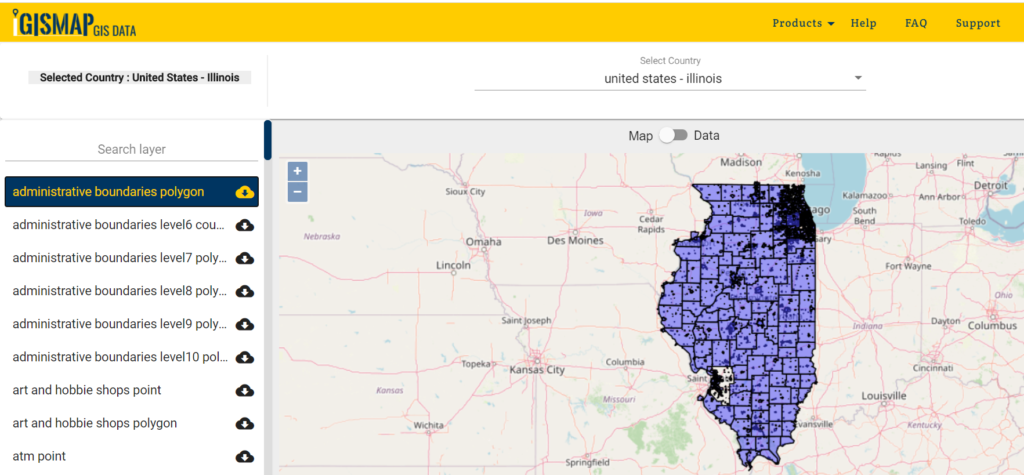Zoom in on the map
This screenshot has width=1024, height=475.
[297, 171]
